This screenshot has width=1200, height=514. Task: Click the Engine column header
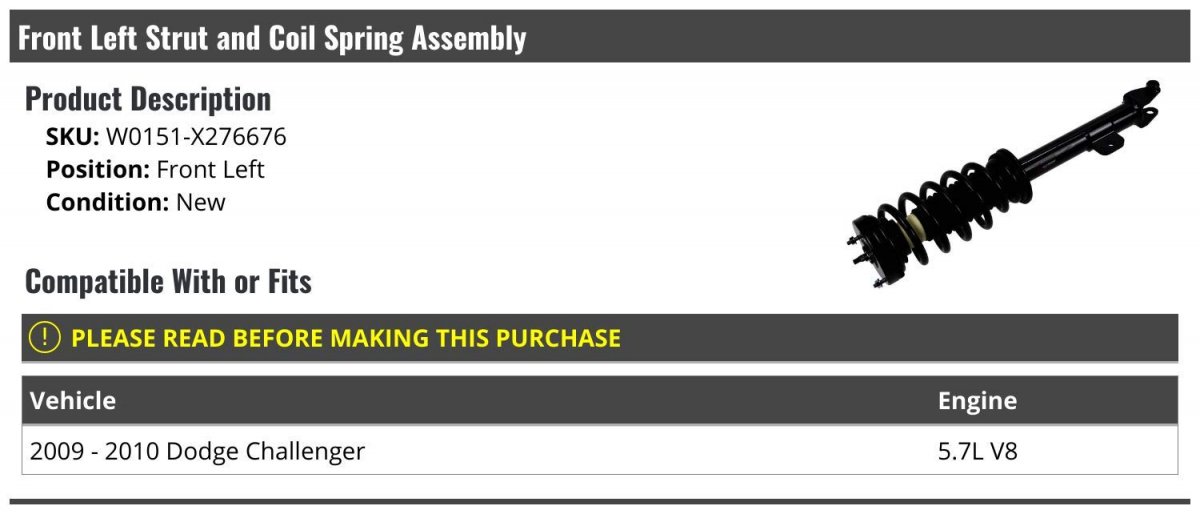pyautogui.click(x=977, y=401)
